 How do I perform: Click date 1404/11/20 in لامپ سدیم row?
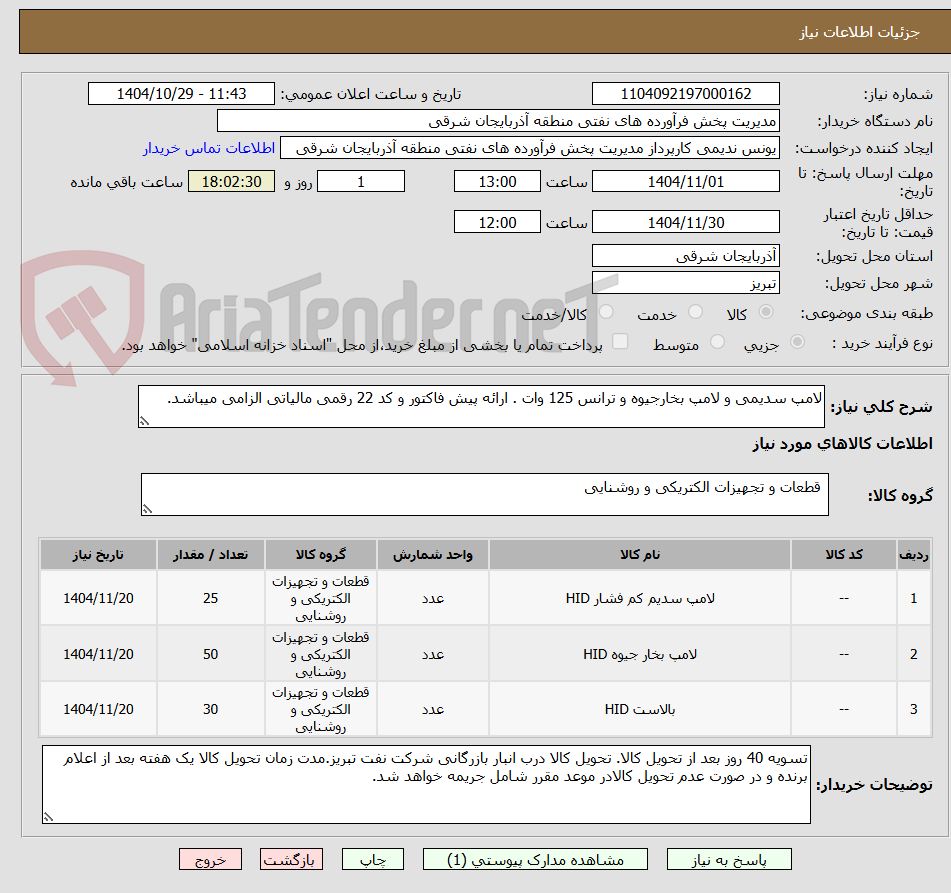(x=98, y=598)
